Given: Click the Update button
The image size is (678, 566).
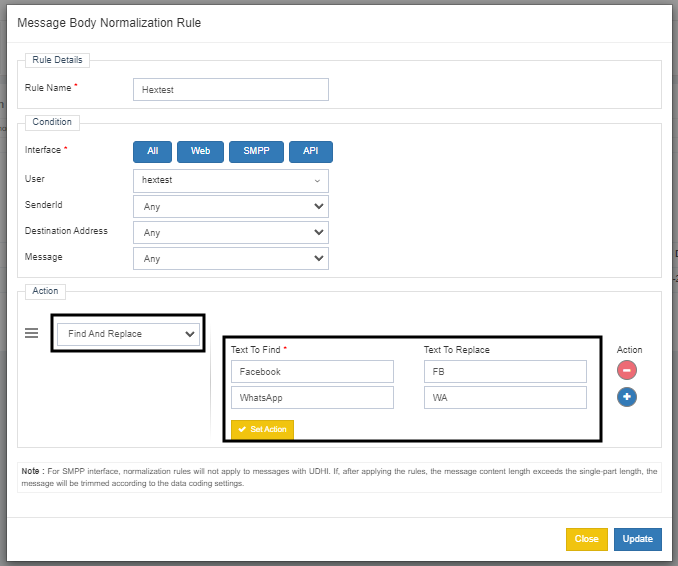Looking at the screenshot, I should (x=637, y=539).
